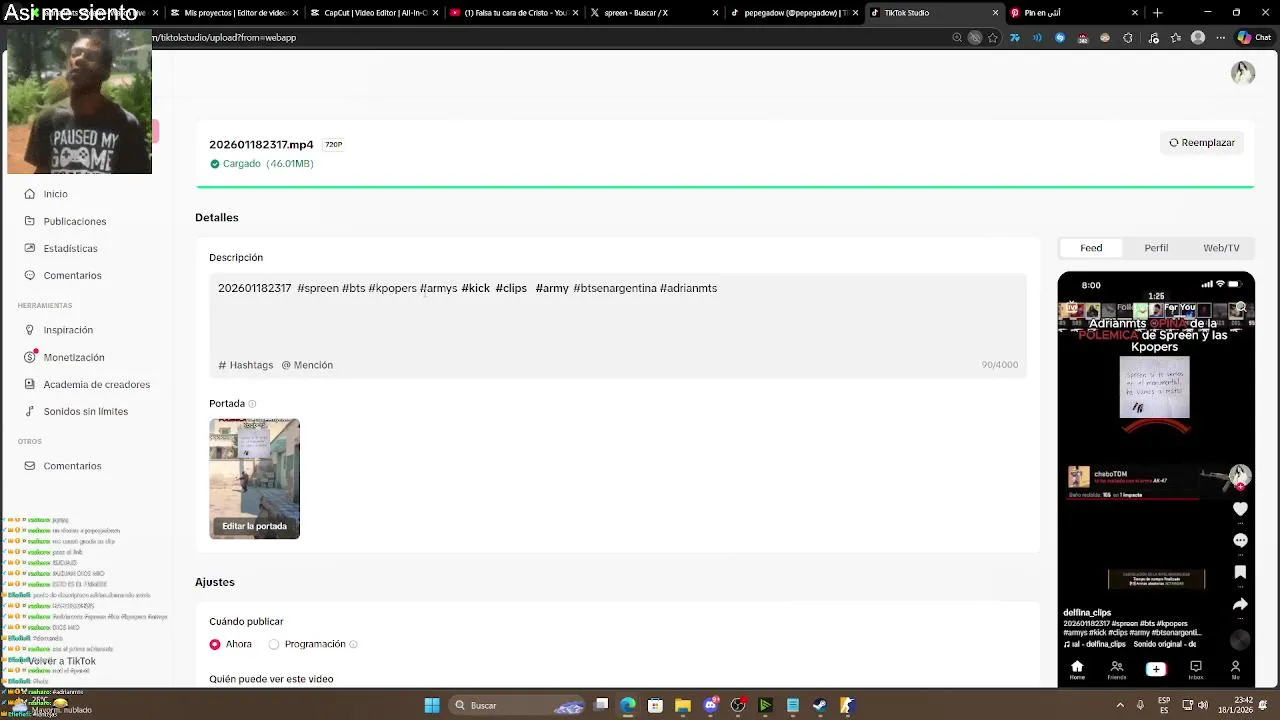
Task: Click the comment bubble in preview
Action: point(1240,541)
